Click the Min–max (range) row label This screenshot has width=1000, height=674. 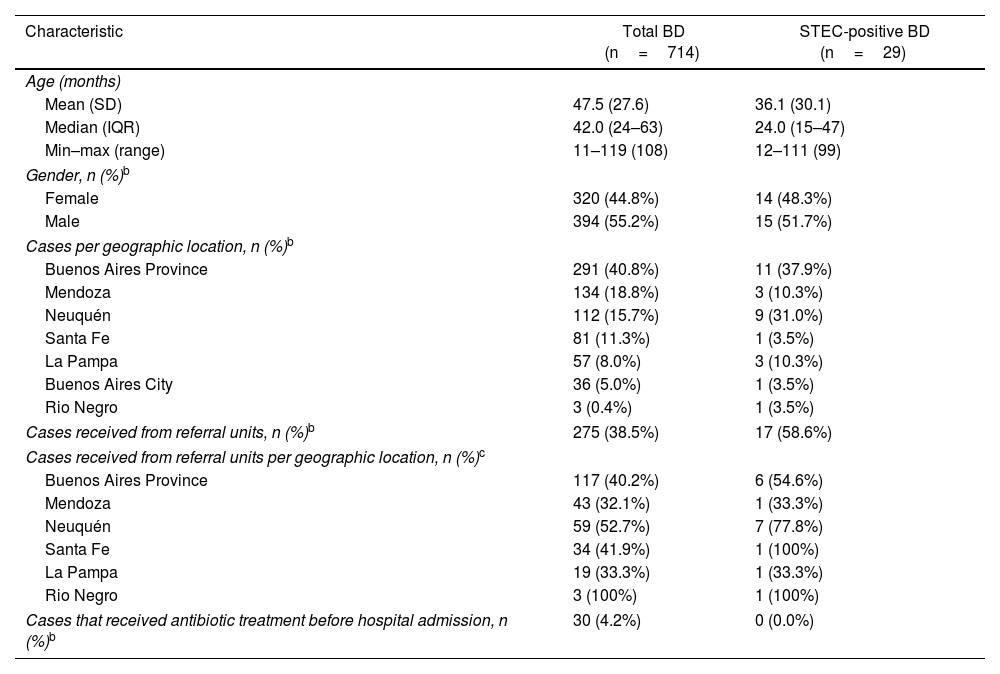coord(104,151)
